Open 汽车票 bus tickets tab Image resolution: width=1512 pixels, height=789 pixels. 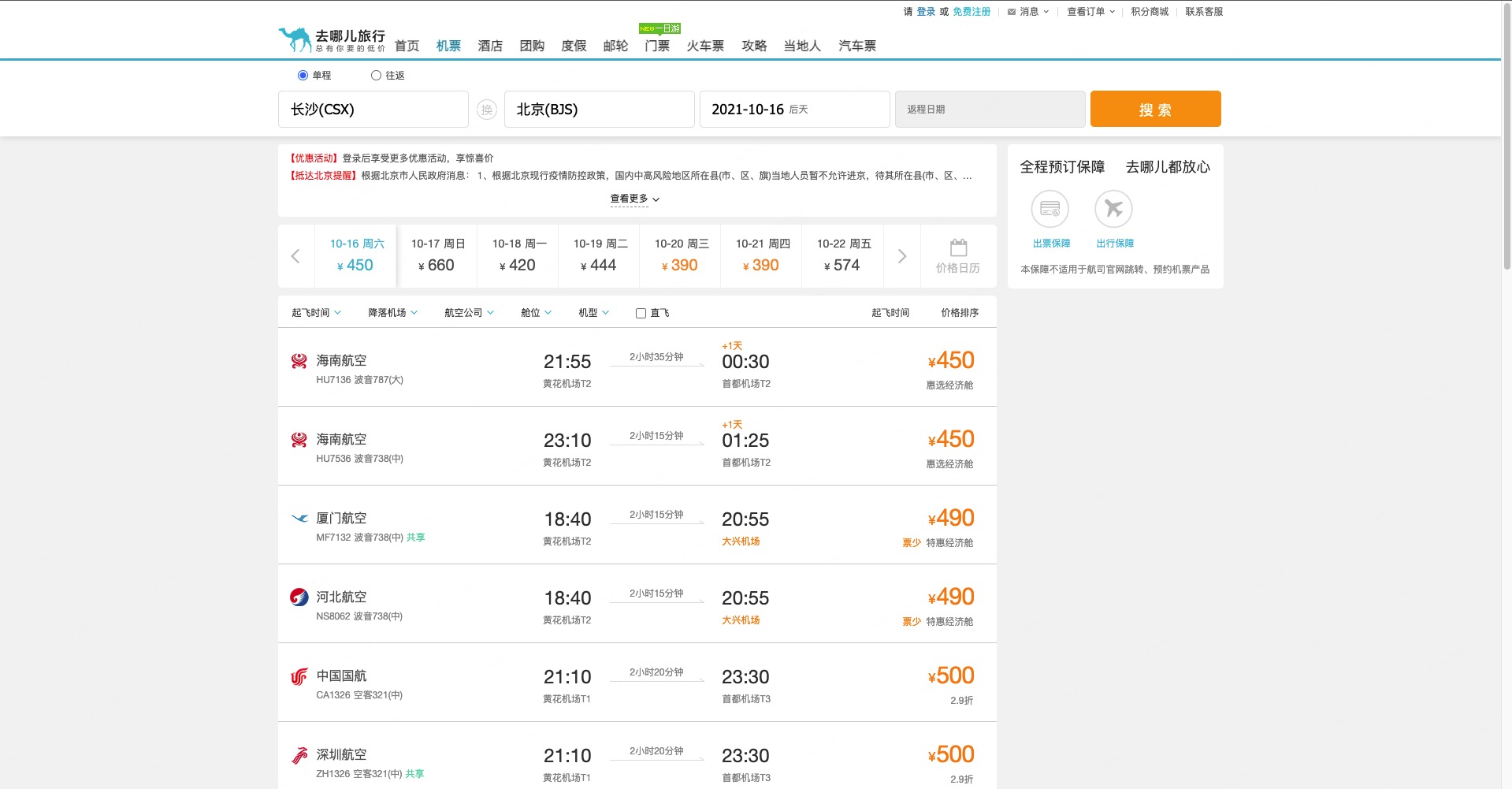pyautogui.click(x=857, y=46)
